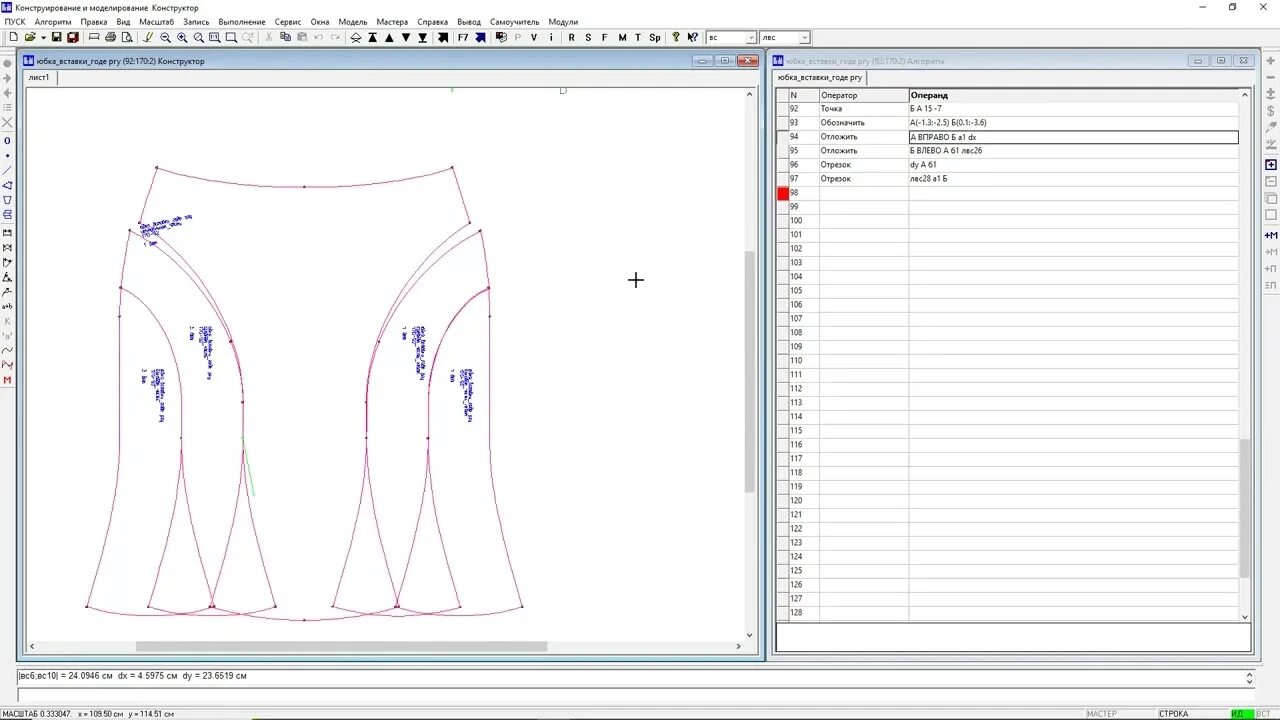Minimize the Алгоритм child window
The height and width of the screenshot is (720, 1280).
pos(1198,61)
